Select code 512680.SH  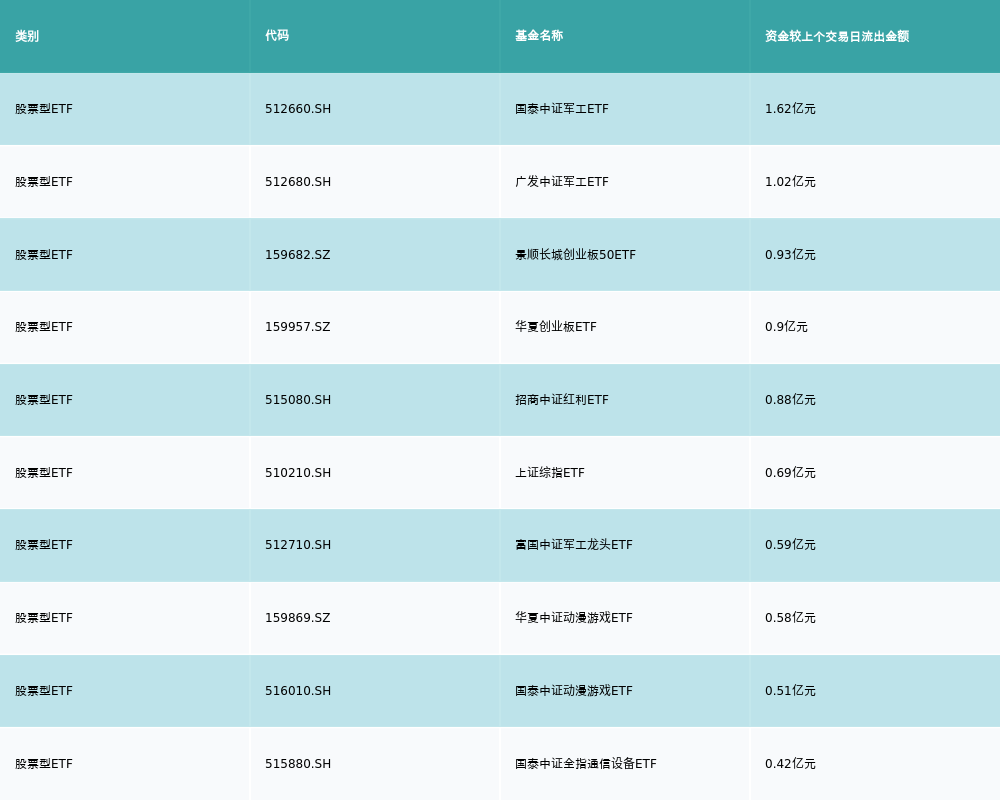pos(298,182)
